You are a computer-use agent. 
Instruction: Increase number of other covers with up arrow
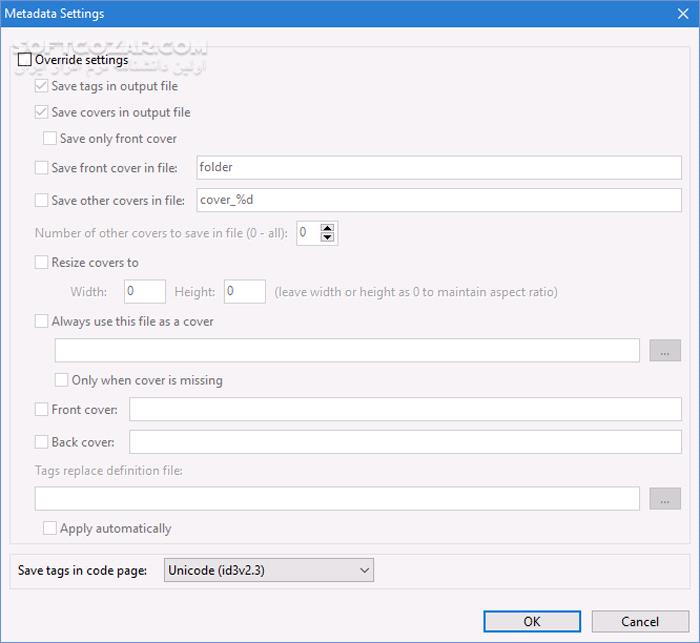(x=328, y=228)
